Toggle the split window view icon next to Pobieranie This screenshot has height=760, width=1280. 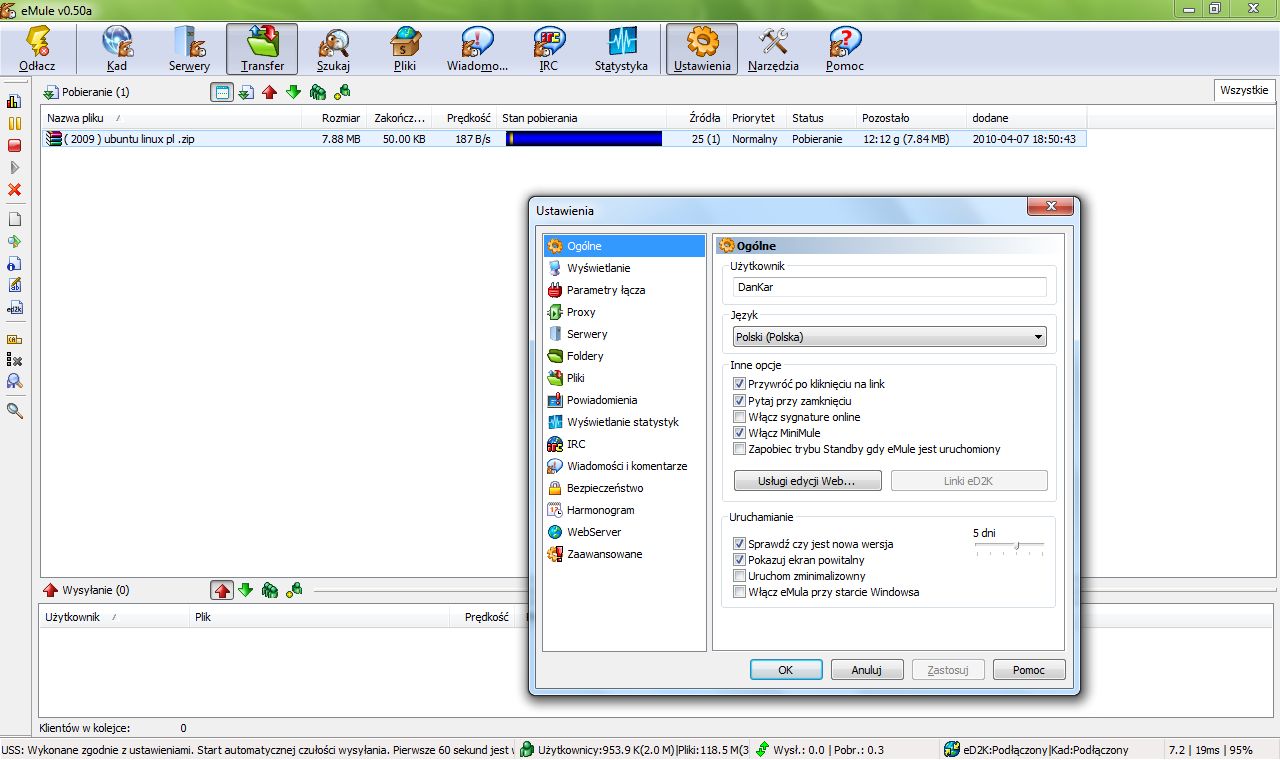[x=222, y=92]
